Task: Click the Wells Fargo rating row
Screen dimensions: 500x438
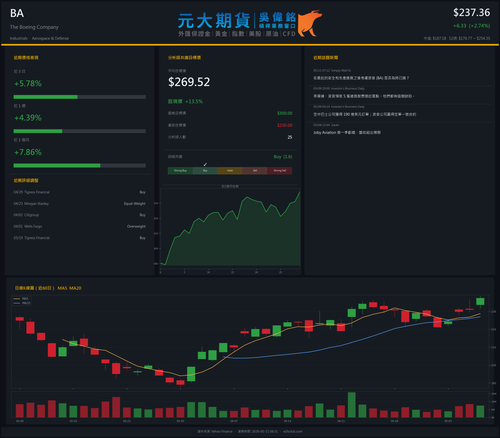Action: [x=80, y=226]
